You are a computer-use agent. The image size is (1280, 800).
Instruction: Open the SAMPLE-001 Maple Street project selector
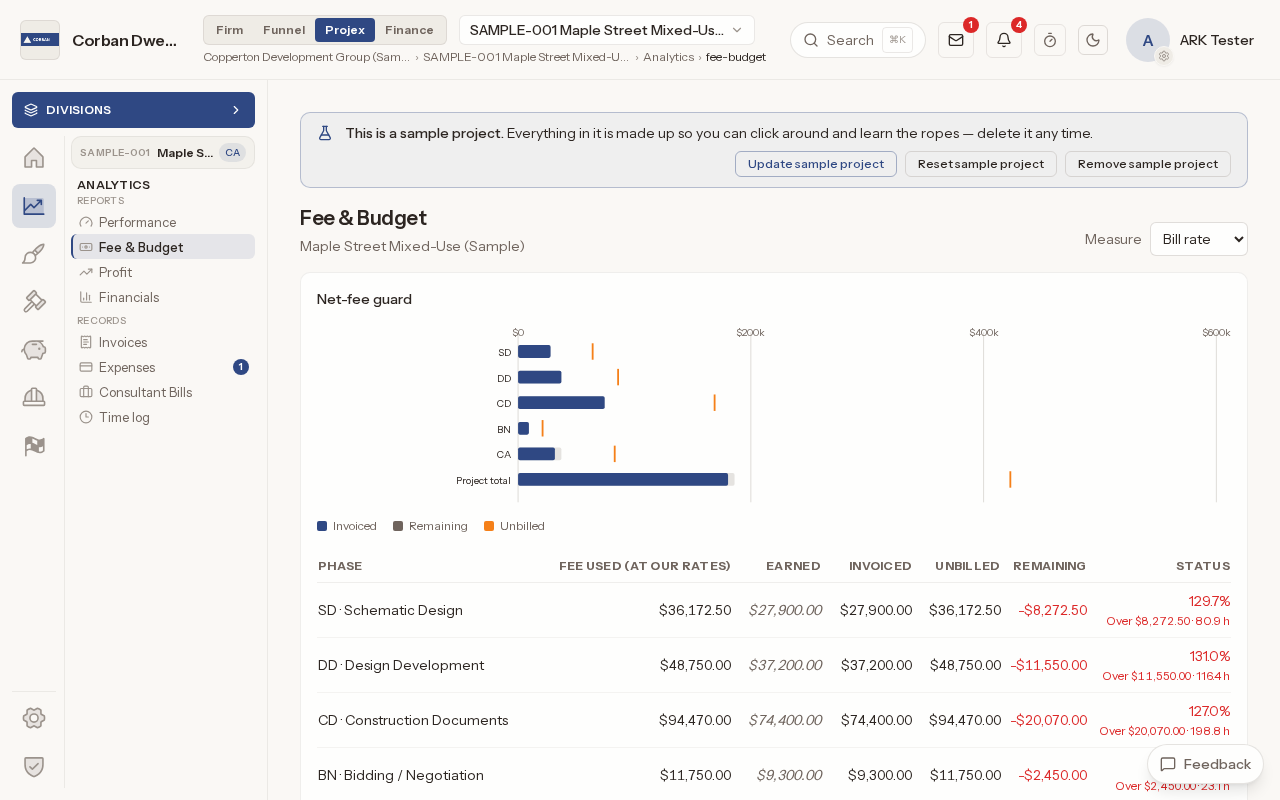point(607,30)
